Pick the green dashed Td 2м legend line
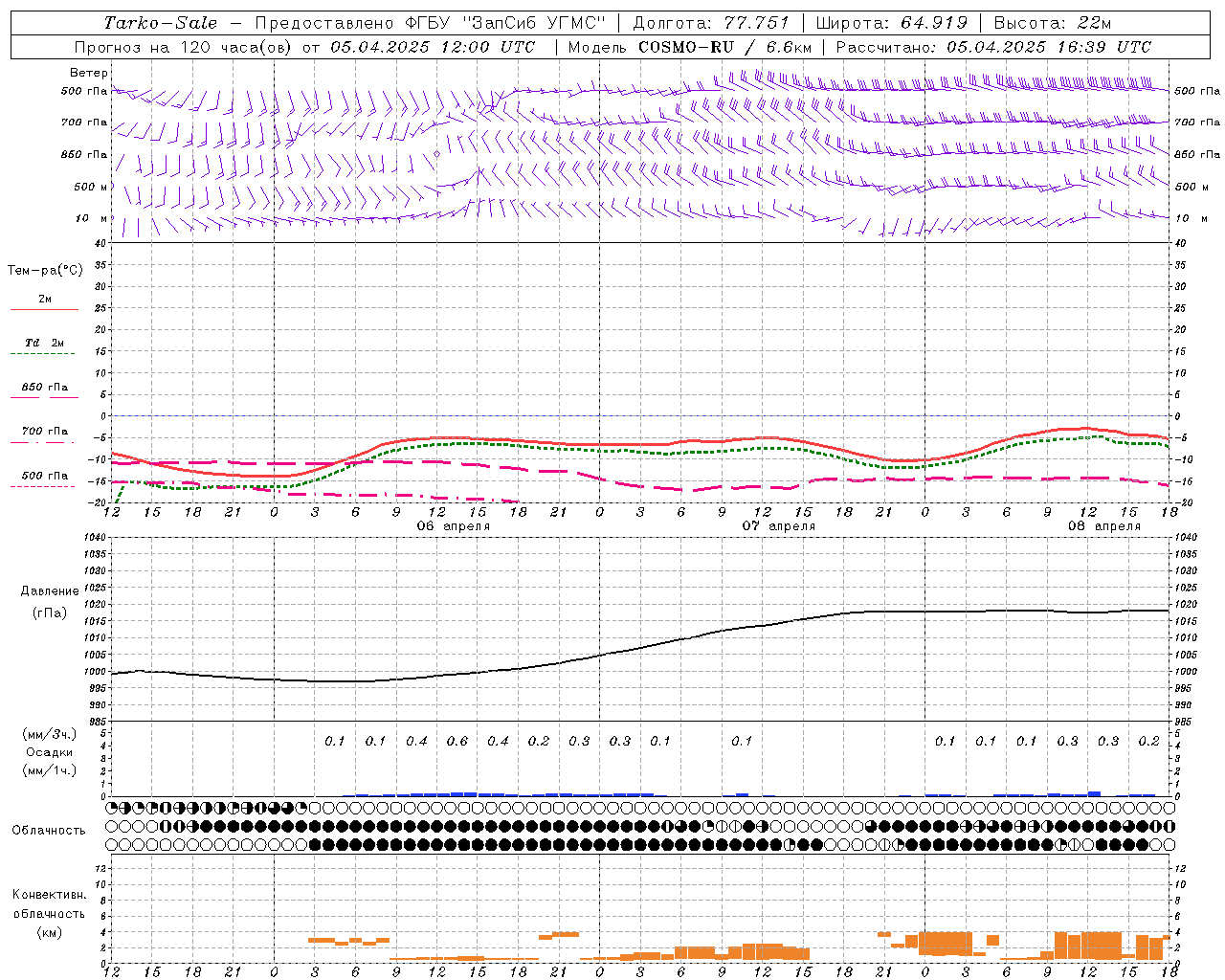 tap(43, 353)
